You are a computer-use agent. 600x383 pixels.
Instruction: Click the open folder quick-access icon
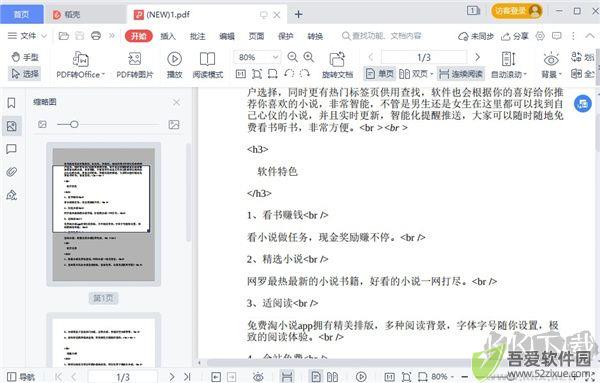pos(64,36)
